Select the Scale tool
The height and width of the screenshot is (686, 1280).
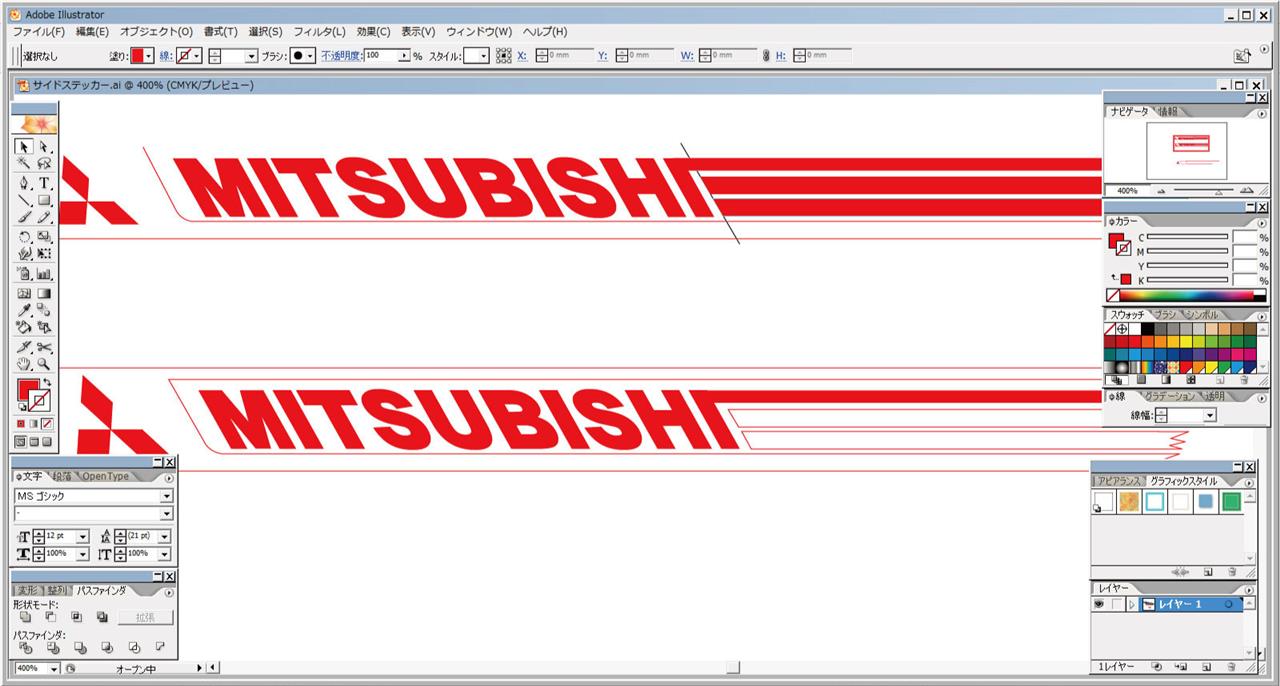click(44, 237)
